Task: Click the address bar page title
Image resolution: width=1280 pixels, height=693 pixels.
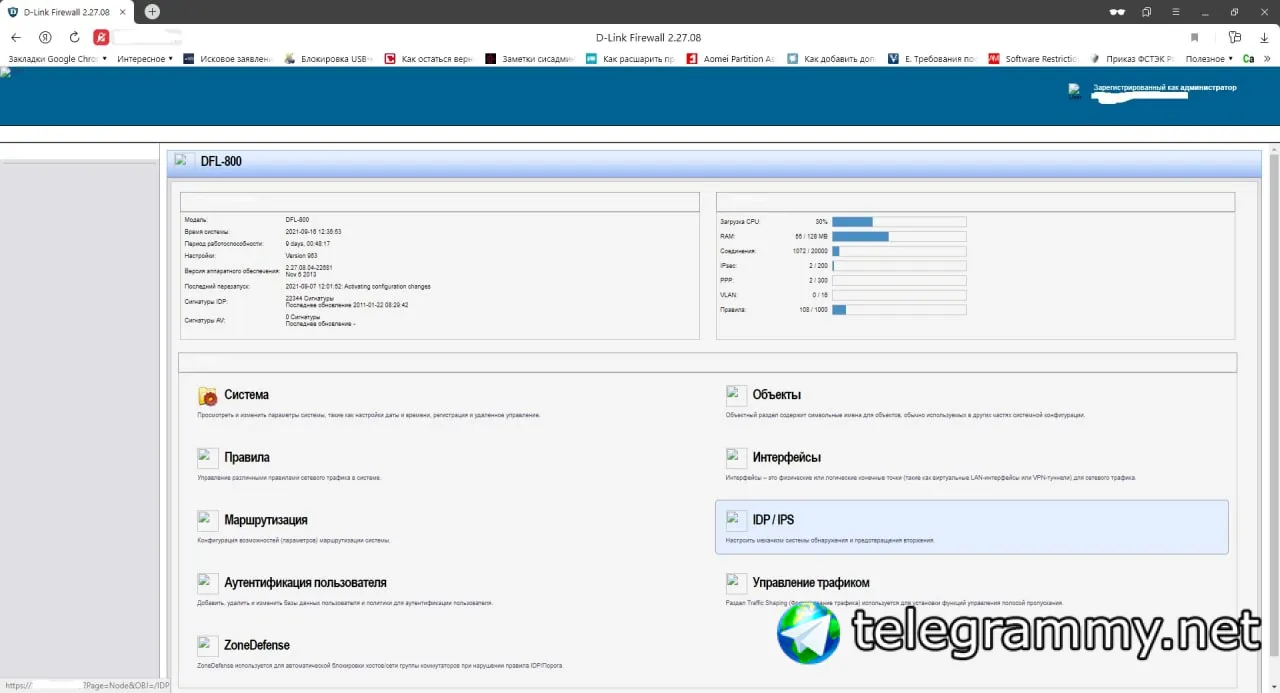Action: click(x=648, y=37)
